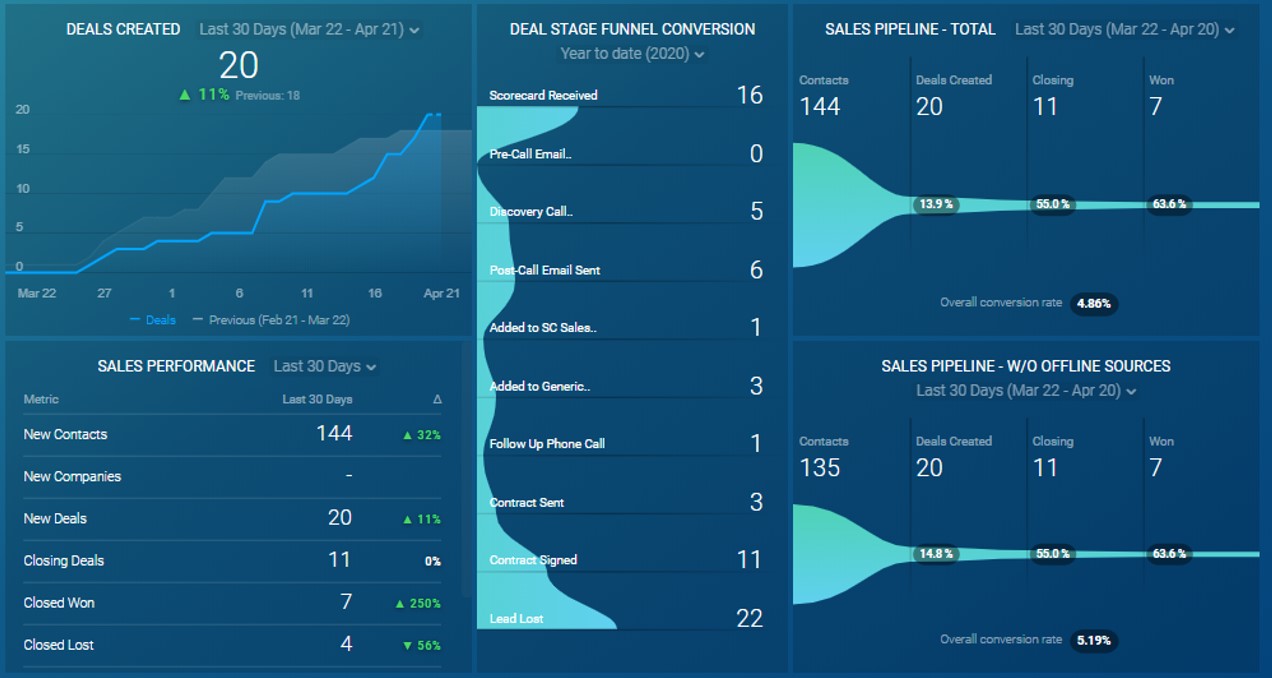The width and height of the screenshot is (1272, 678).
Task: Click the Contract Signed funnel stage
Action: point(533,560)
